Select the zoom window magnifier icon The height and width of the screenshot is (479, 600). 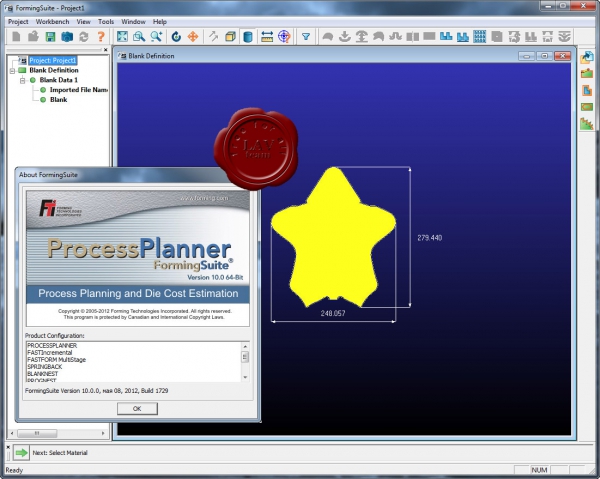point(139,37)
